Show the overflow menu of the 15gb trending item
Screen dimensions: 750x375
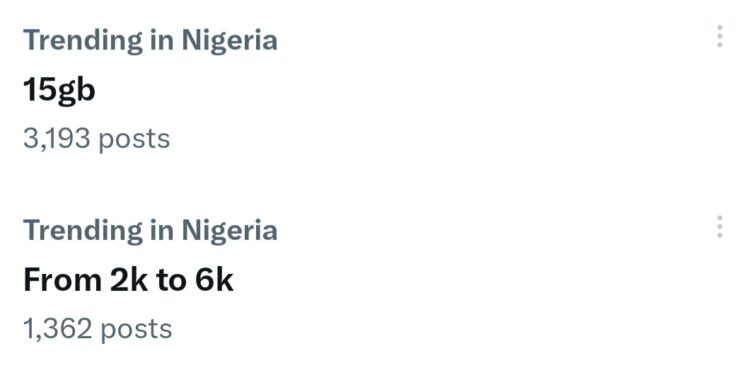(719, 36)
